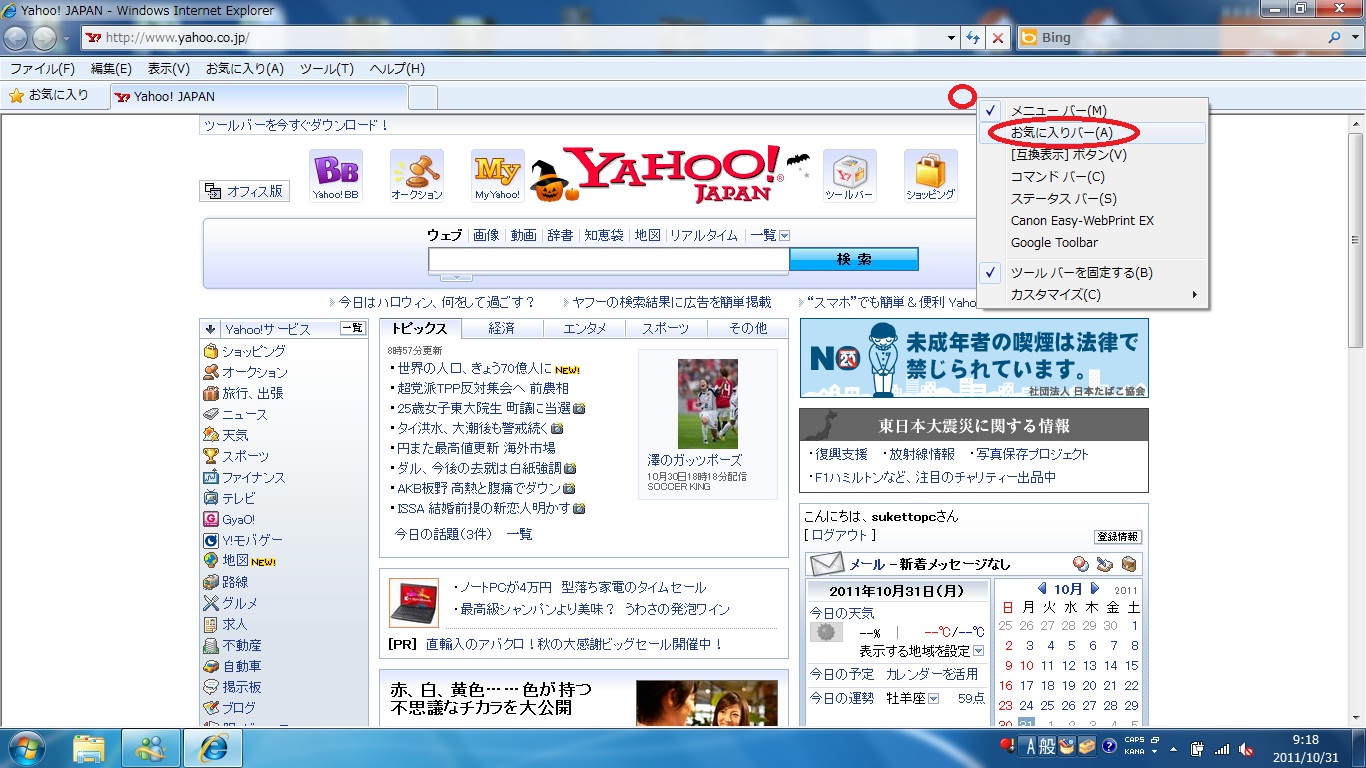Click the Favorites star button
The width and height of the screenshot is (1366, 768).
pos(49,96)
